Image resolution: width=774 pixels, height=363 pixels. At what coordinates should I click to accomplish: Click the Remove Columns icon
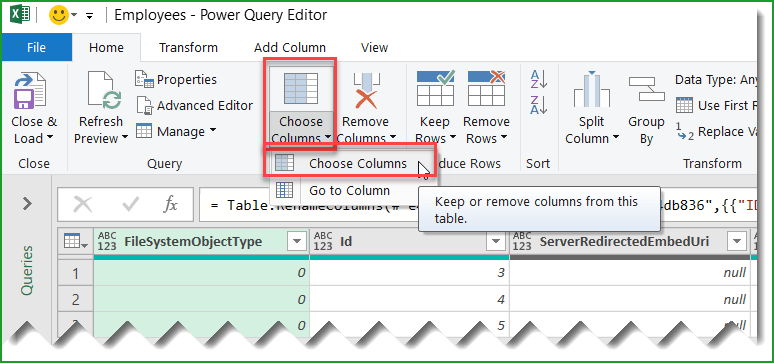(365, 90)
